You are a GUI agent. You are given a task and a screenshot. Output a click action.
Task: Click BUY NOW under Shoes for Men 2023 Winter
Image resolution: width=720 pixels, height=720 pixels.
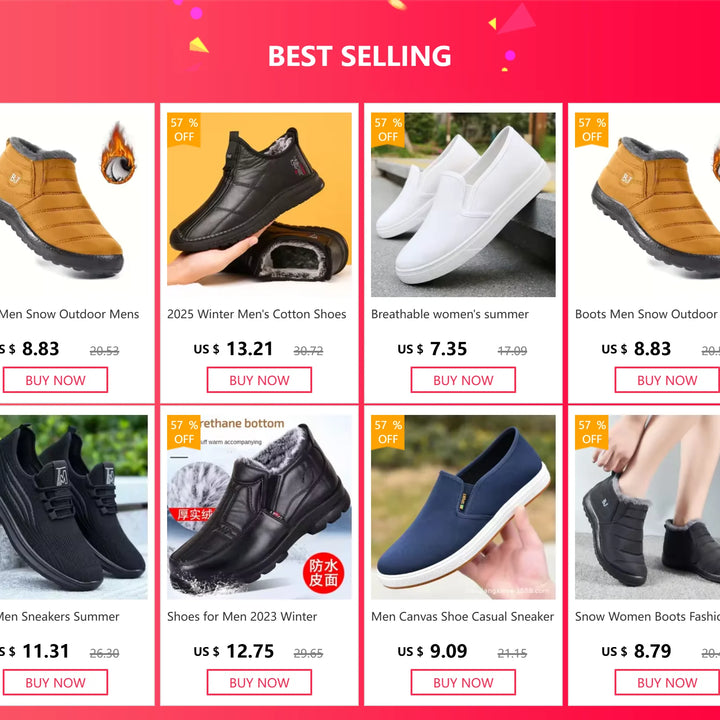(259, 682)
